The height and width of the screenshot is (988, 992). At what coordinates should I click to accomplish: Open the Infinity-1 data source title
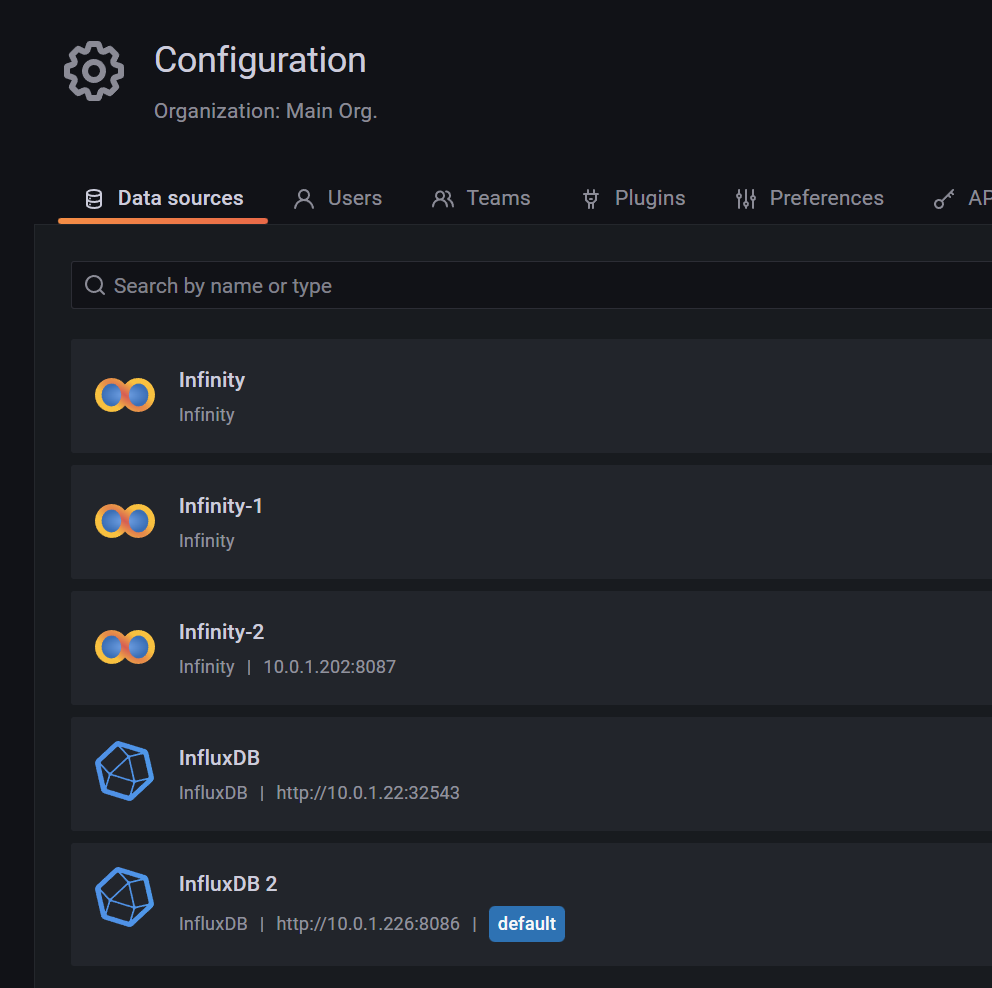click(220, 506)
